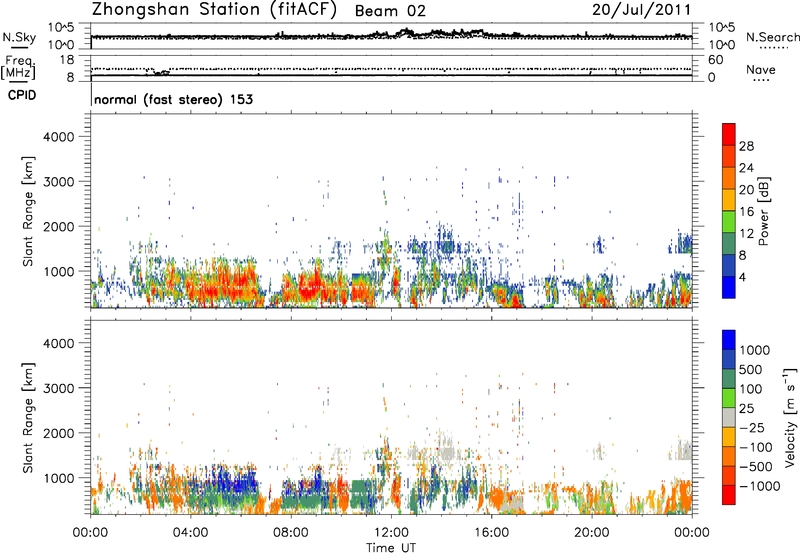Screen dimensions: 800x554
Task: Click the 'Slant Range [km]' label of power panel
Action: tap(28, 211)
